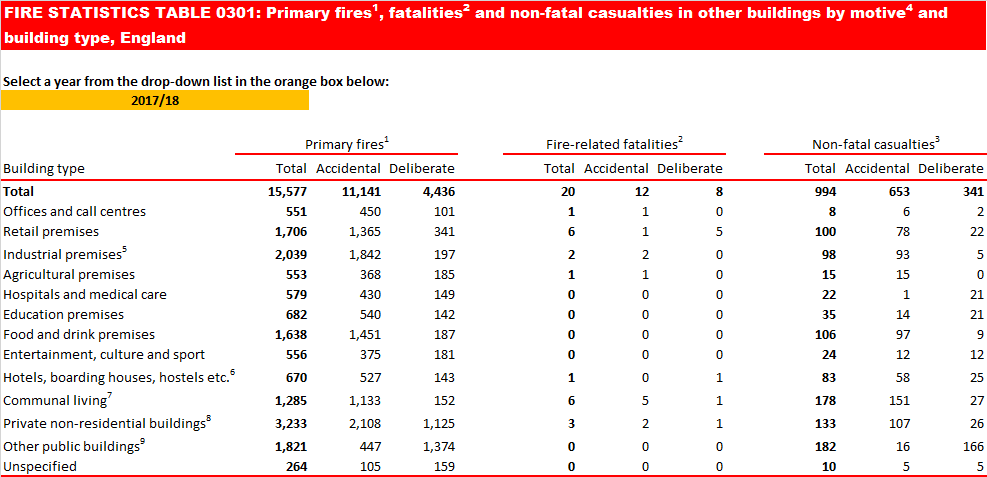Select 'Other public buildings' row label

[x=74, y=446]
